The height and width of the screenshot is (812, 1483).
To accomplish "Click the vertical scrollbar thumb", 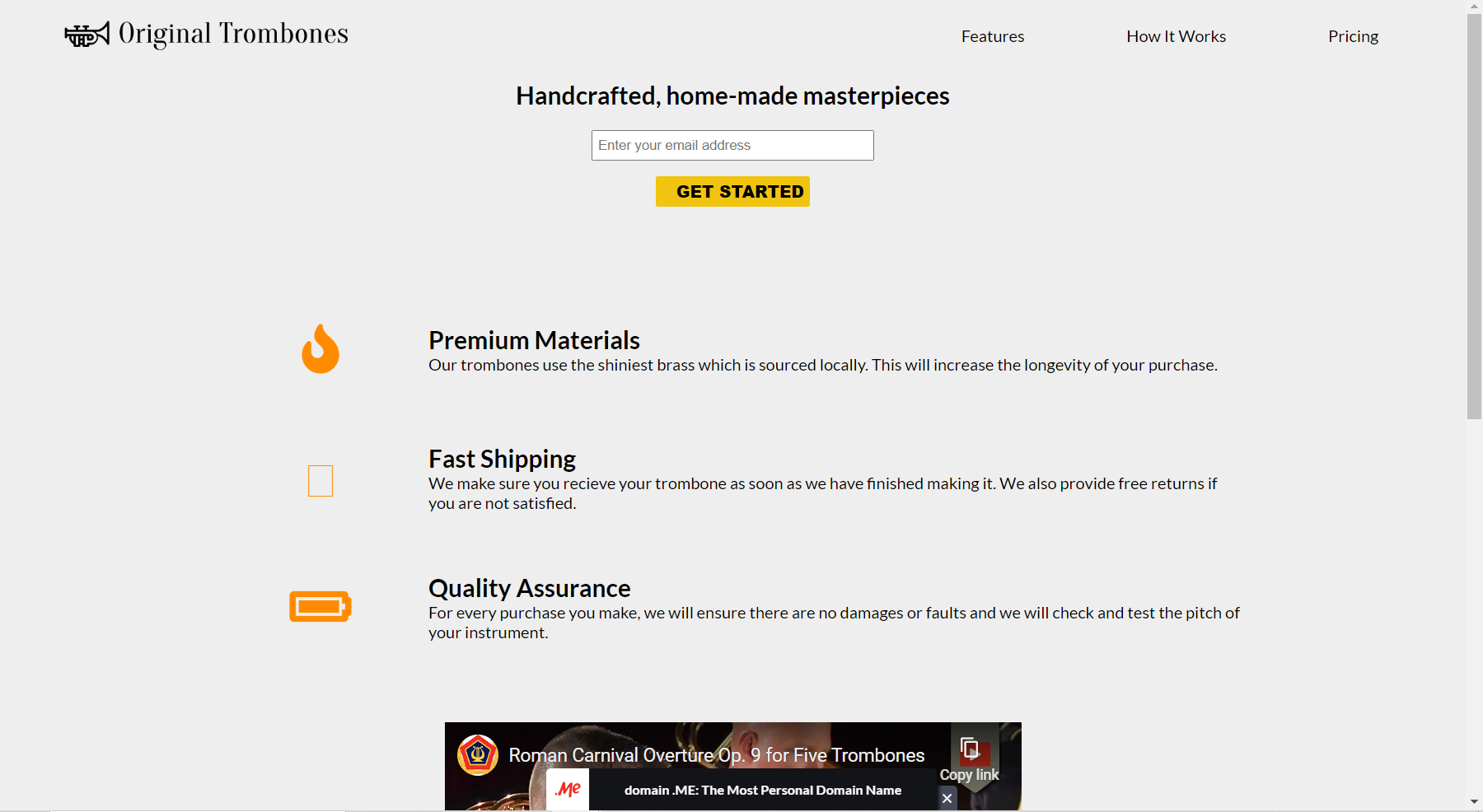I will tap(1474, 217).
